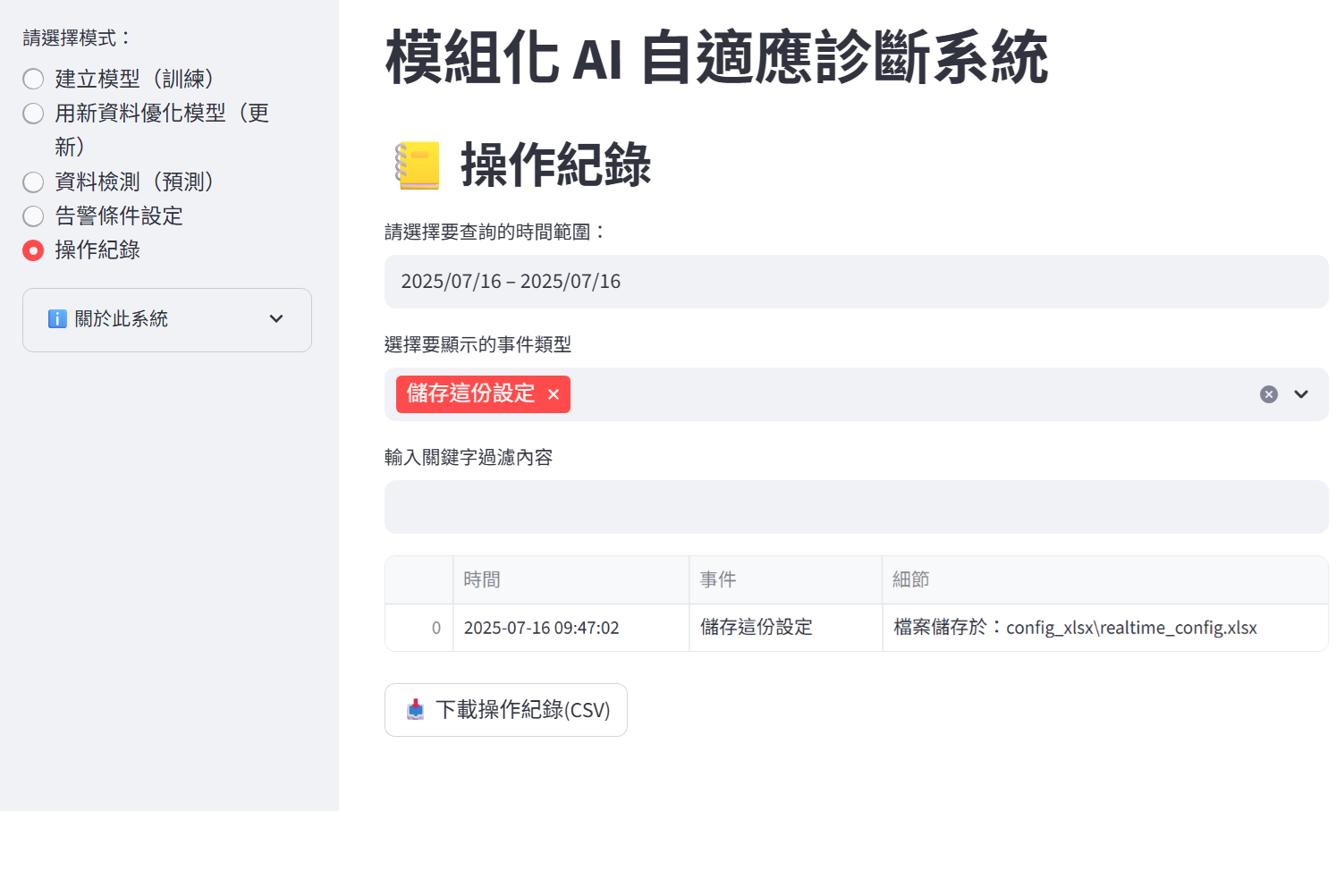This screenshot has height=896, width=1344.
Task: Clear all selected event types
Action: click(x=1268, y=394)
